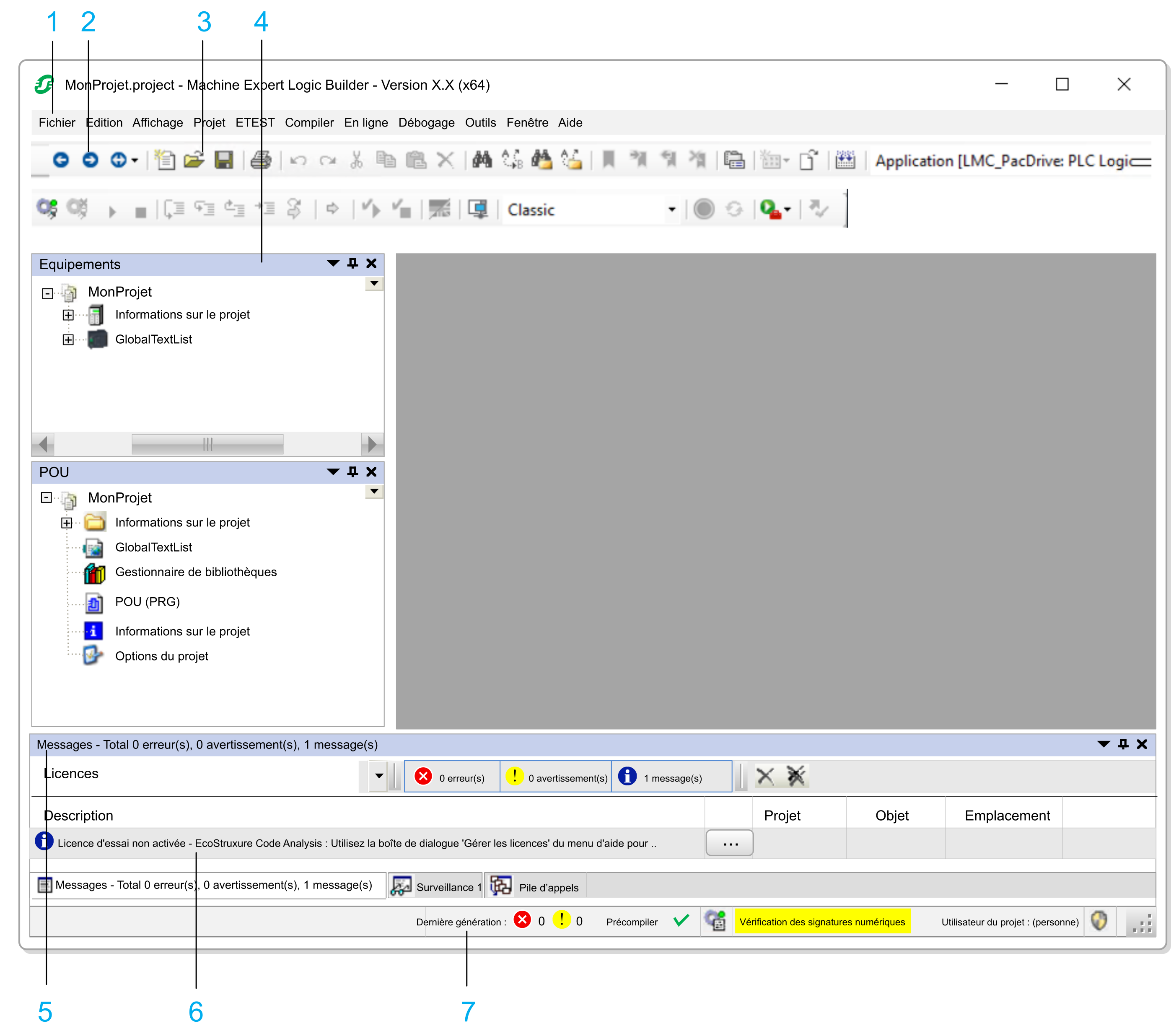Open the Compiler menu
Screen dimensions: 1171x1036
pyautogui.click(x=309, y=123)
